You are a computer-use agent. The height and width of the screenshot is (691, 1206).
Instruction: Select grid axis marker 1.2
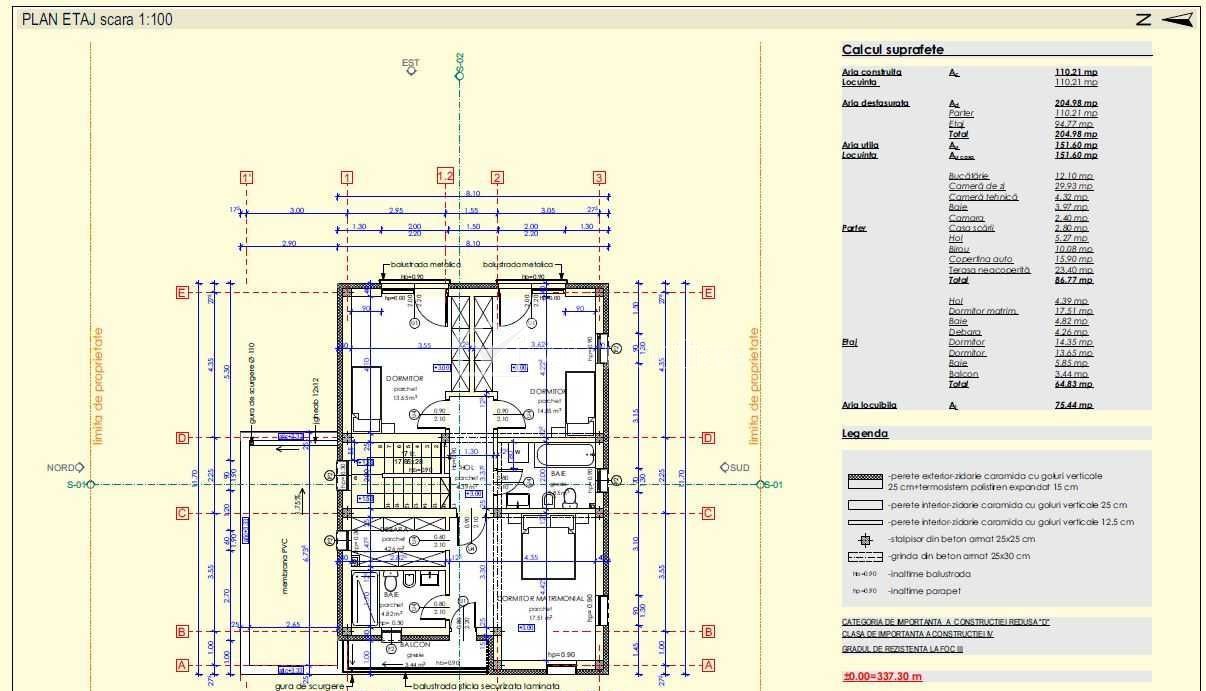pos(446,176)
